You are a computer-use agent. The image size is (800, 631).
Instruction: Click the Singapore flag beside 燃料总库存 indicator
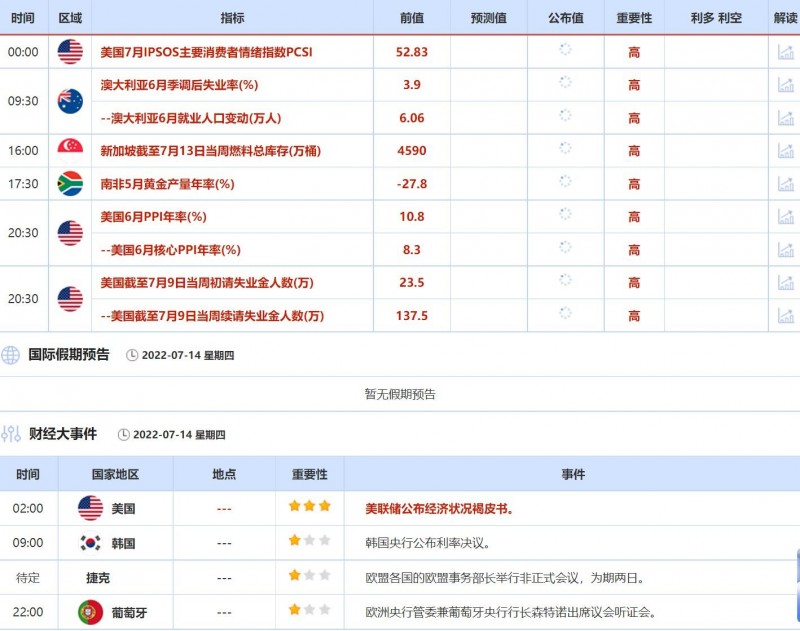[x=69, y=151]
